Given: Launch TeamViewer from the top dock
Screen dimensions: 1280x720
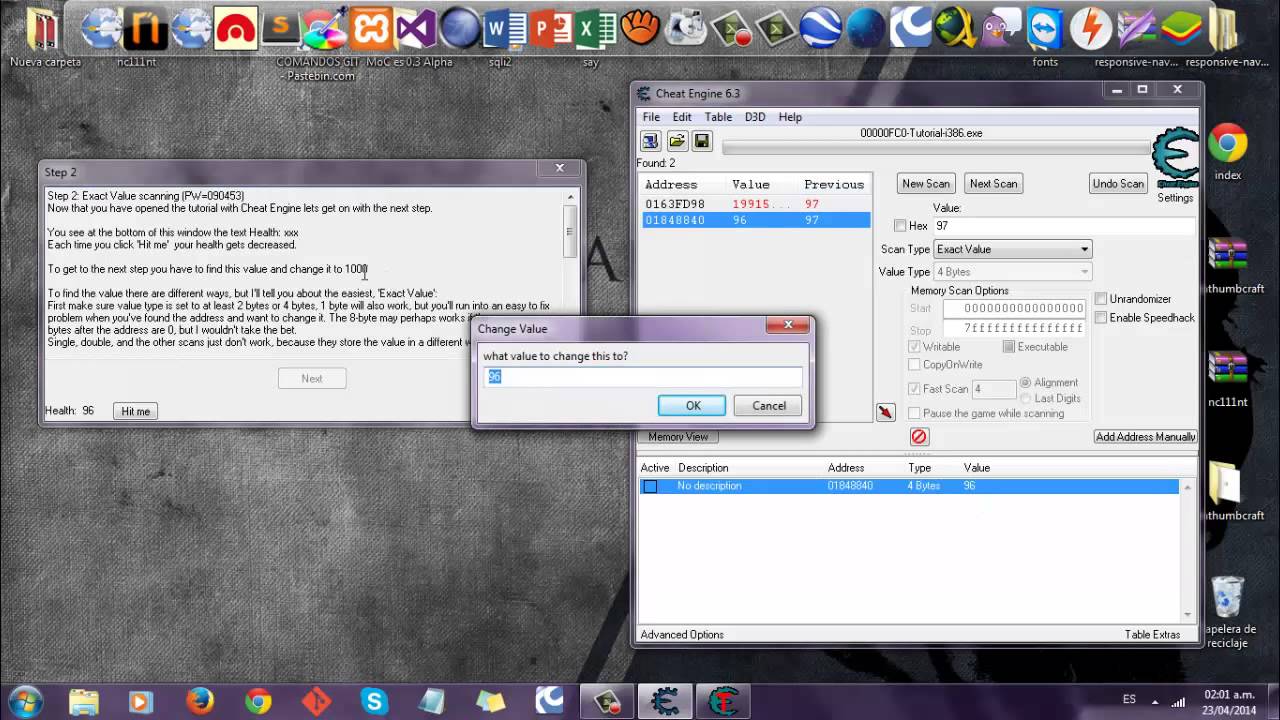Looking at the screenshot, I should point(1046,29).
